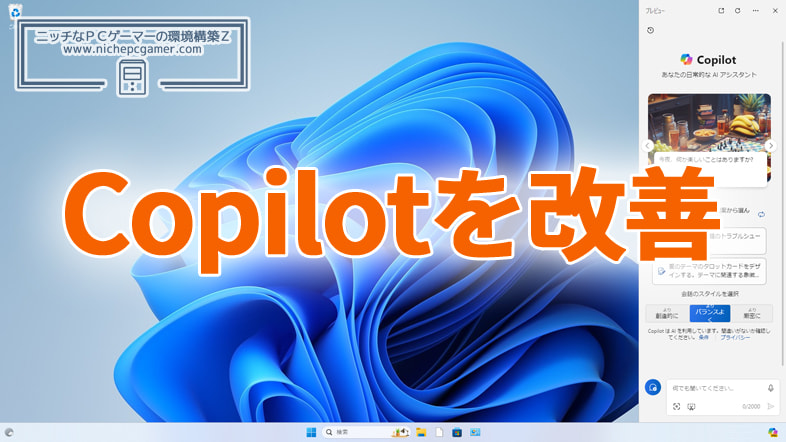
Task: Open widgets icon at taskbar left
Action: (x=9, y=432)
